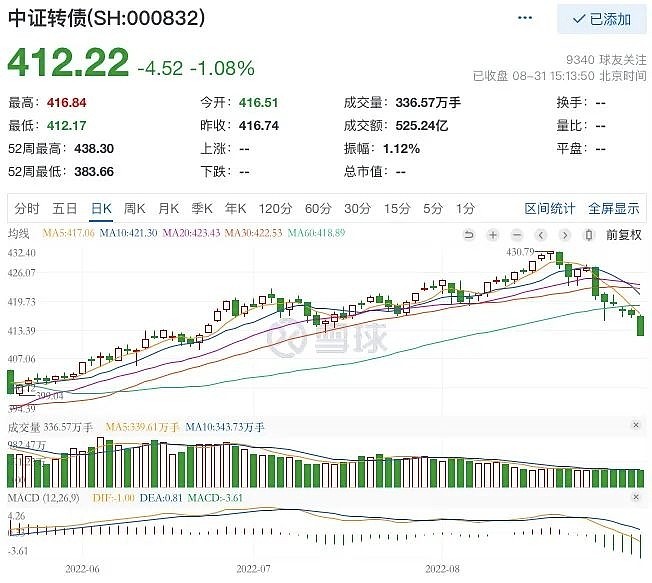Screen dimensions: 652x583
Task: Click the 2022-06 date axis label
Action: [x=82, y=569]
